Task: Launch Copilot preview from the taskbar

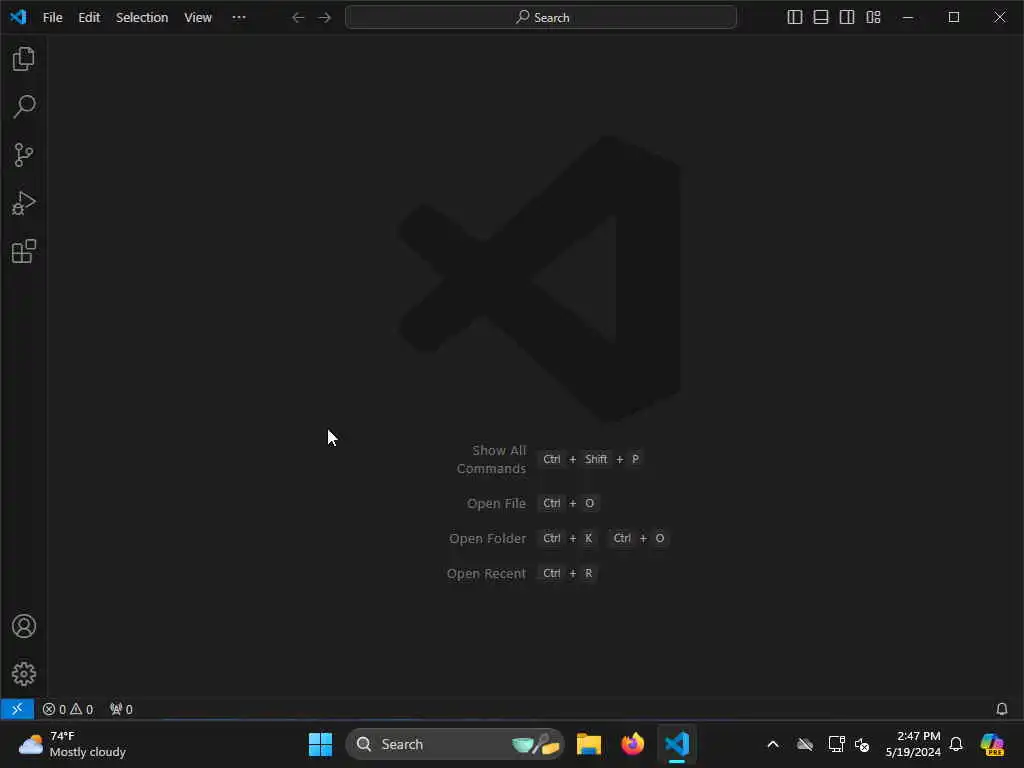Action: pos(992,744)
